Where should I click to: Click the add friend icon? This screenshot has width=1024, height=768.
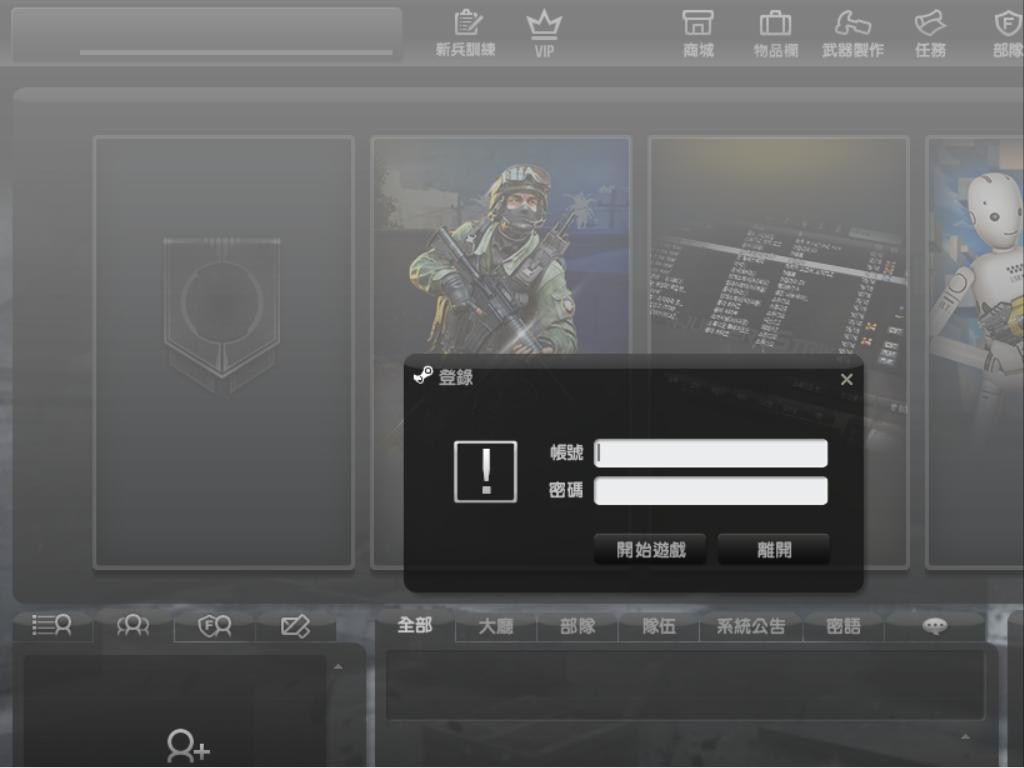coord(188,746)
